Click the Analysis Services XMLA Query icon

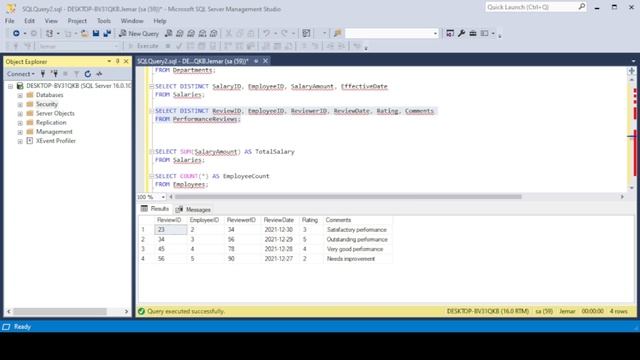(202, 33)
